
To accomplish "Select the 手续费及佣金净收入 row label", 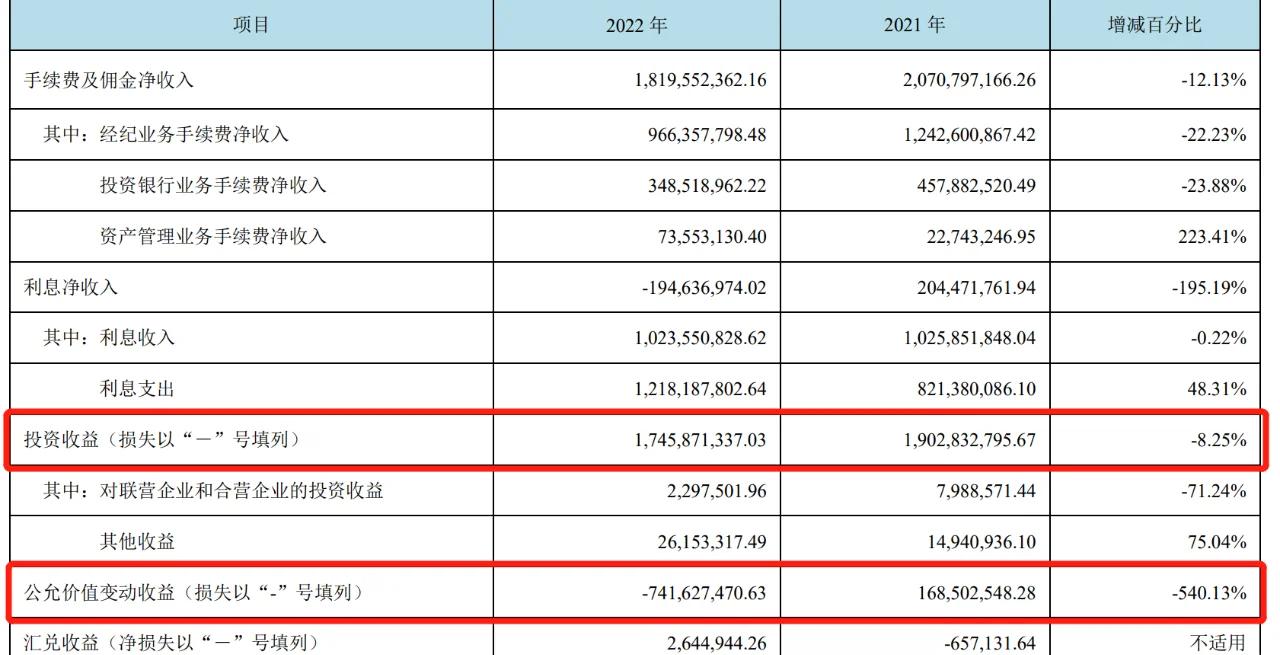I will click(x=109, y=81).
